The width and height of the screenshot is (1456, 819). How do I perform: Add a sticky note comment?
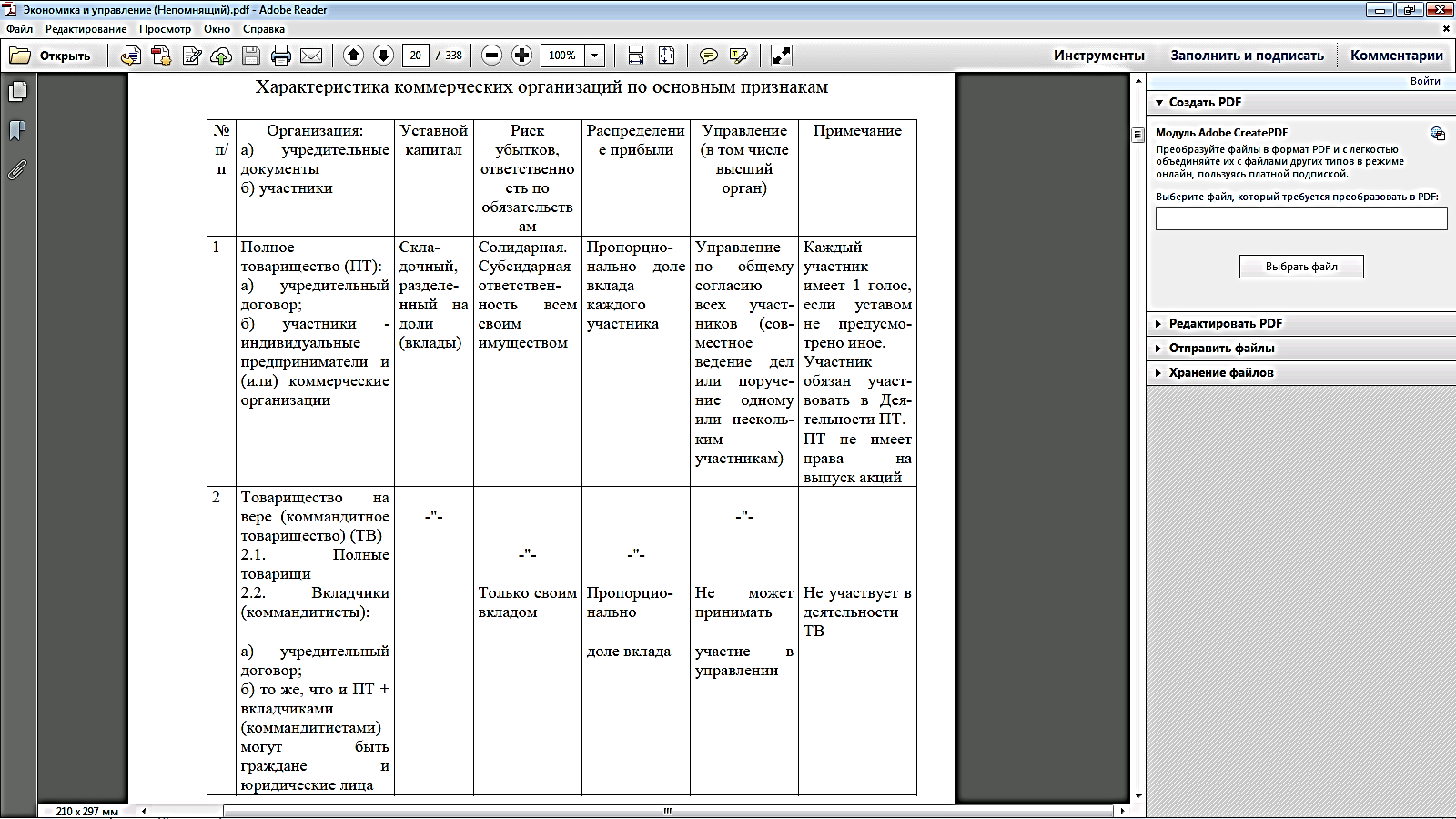(708, 56)
